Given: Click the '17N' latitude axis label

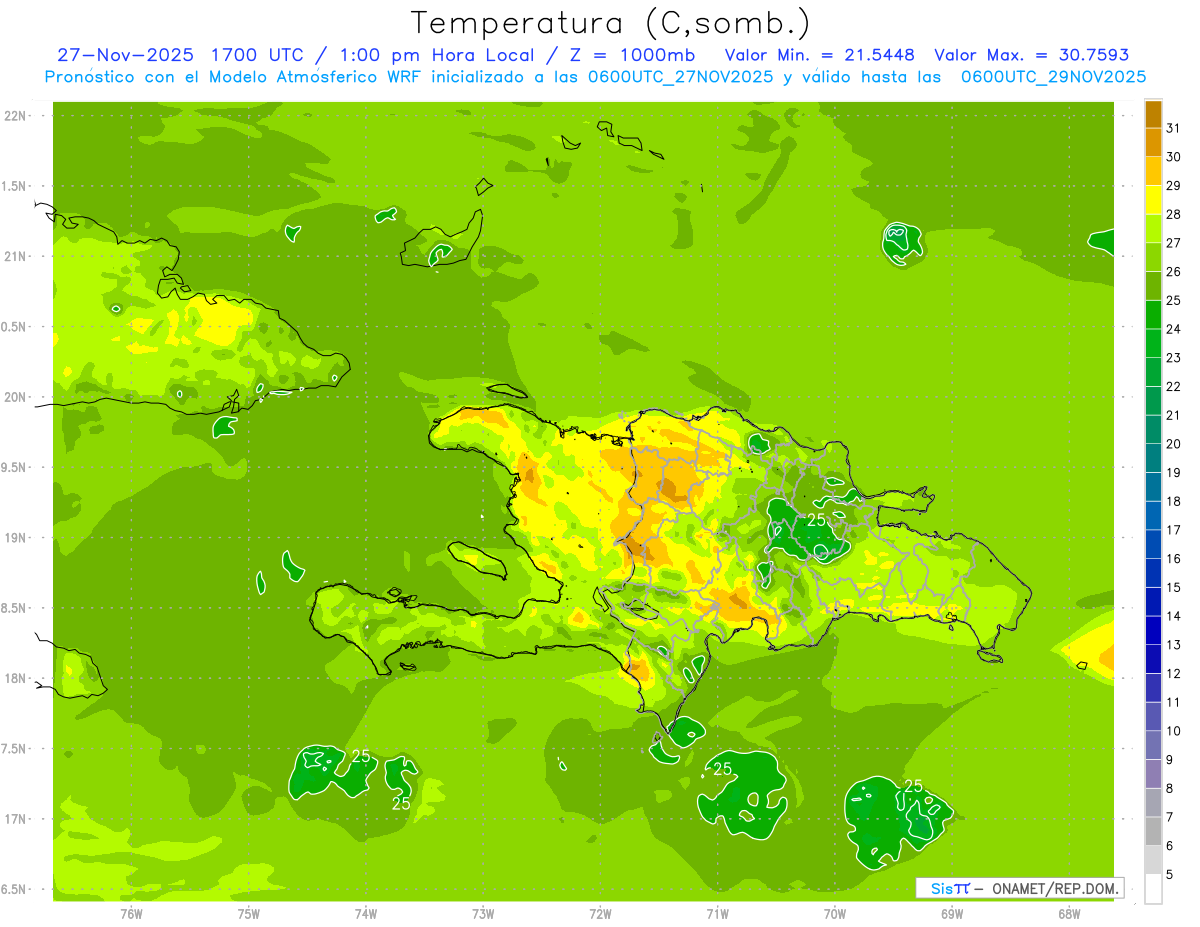Looking at the screenshot, I should click(16, 819).
